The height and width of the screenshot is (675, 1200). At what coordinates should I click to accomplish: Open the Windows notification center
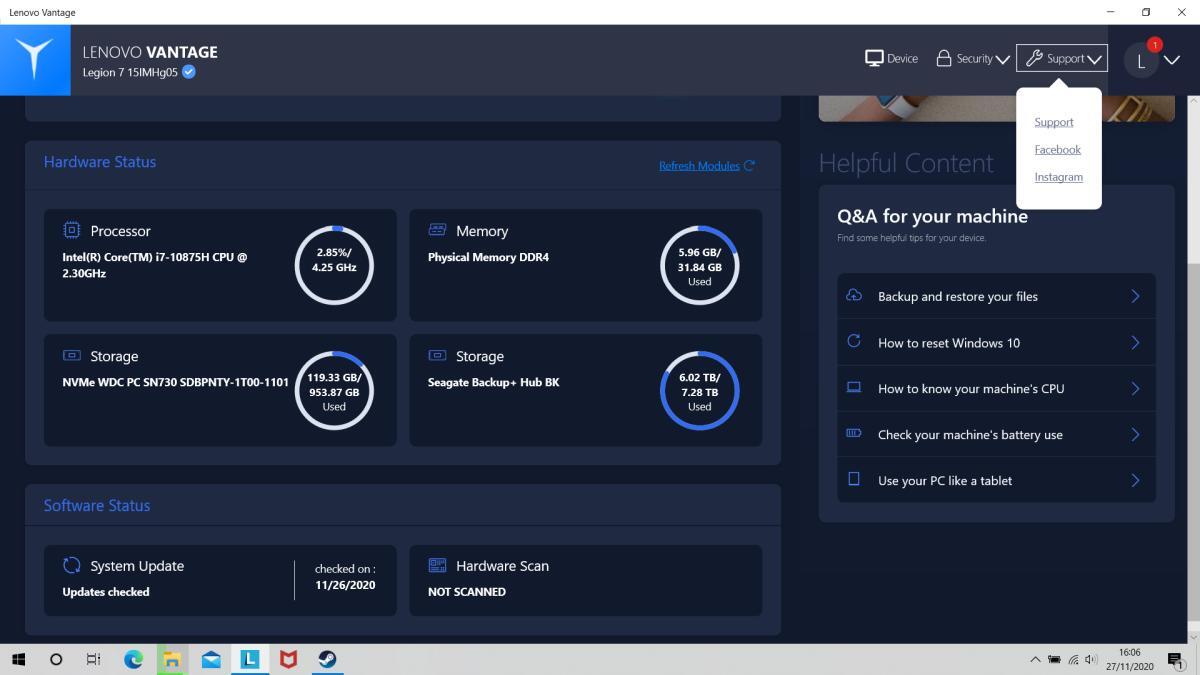(x=1175, y=660)
